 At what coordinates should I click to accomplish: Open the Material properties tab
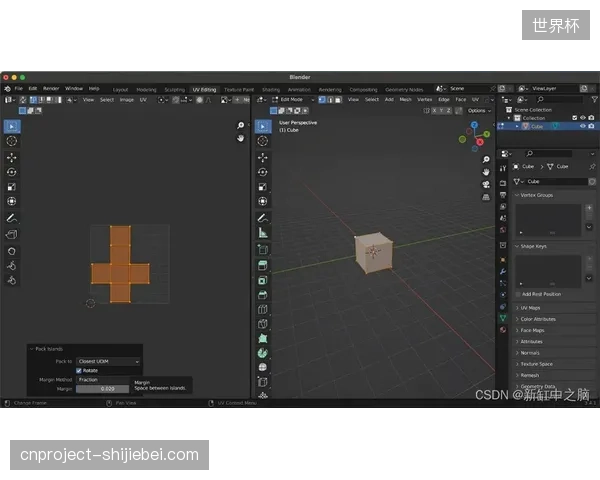(x=503, y=330)
